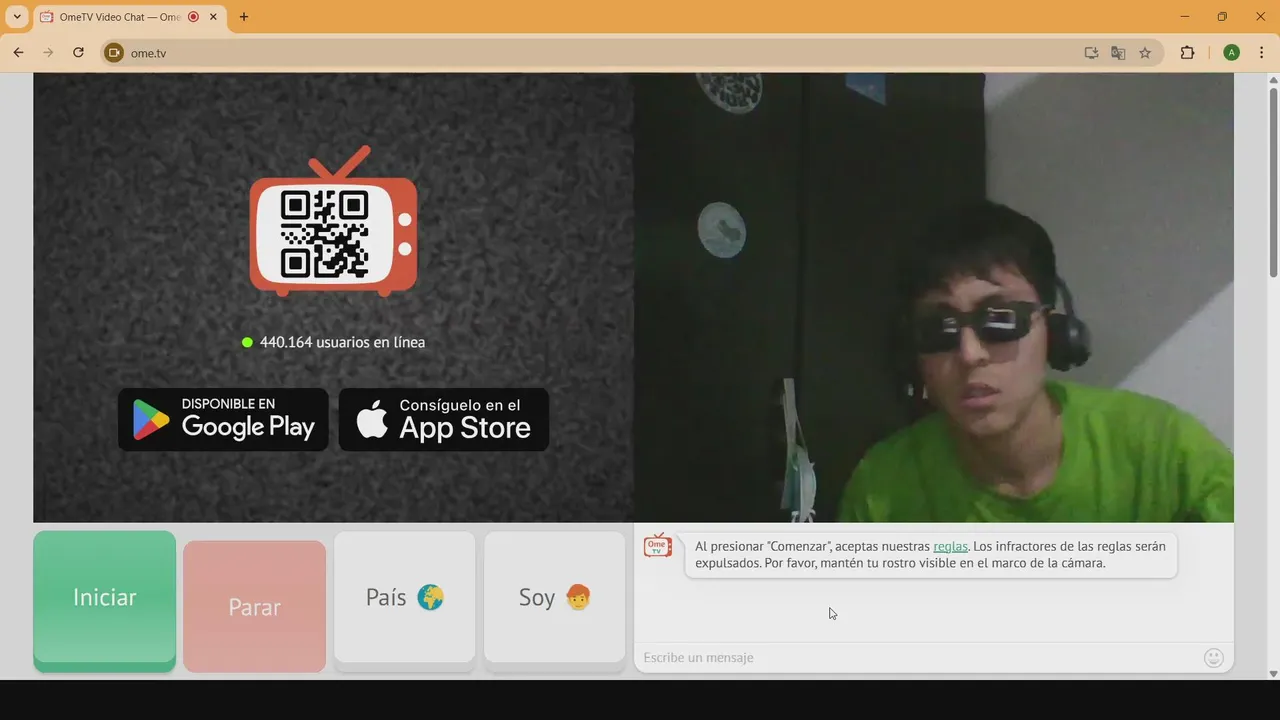
Task: Open the Chrome profile avatar
Action: [x=1231, y=53]
